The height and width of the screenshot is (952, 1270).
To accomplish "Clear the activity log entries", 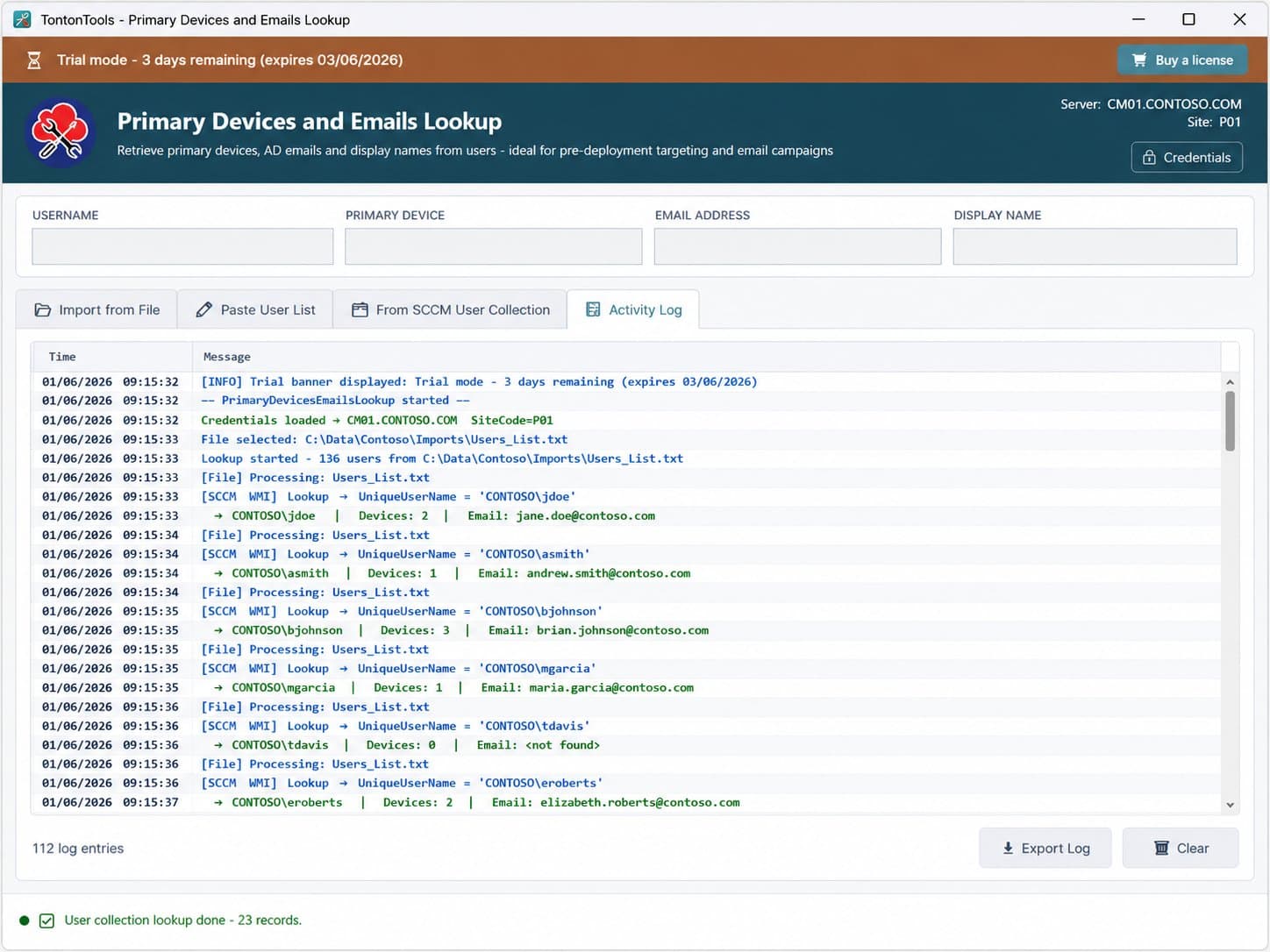I will pyautogui.click(x=1181, y=848).
